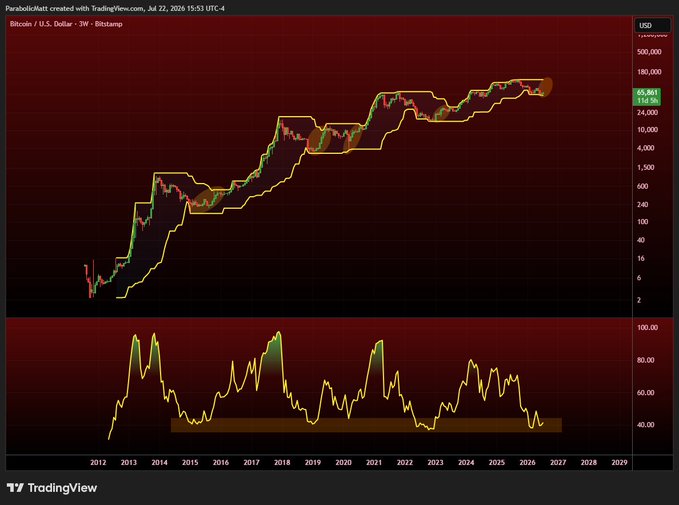The height and width of the screenshot is (505, 679).
Task: Click the 2016 label on time axis
Action: click(x=221, y=463)
